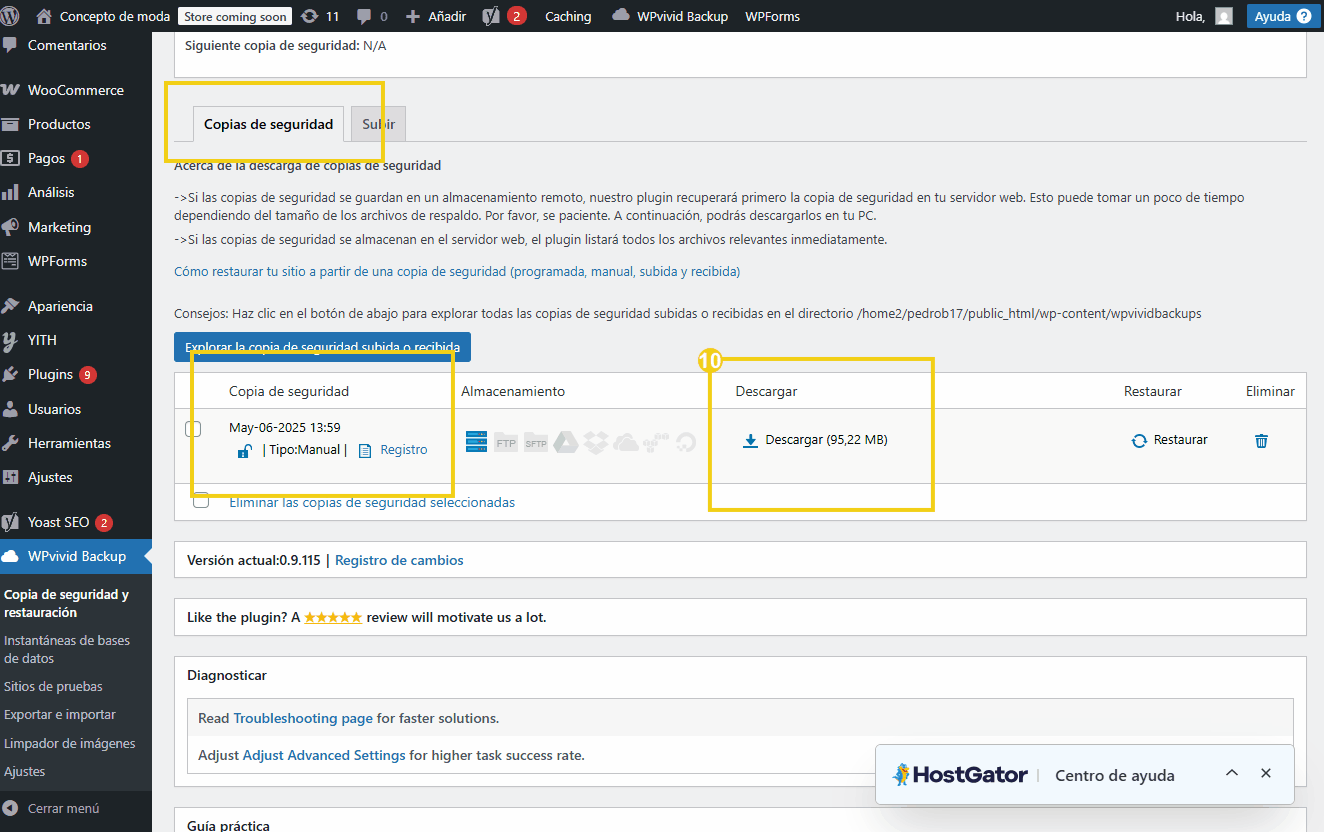Open Comentarios in the sidebar
This screenshot has height=832, width=1324.
pyautogui.click(x=67, y=45)
